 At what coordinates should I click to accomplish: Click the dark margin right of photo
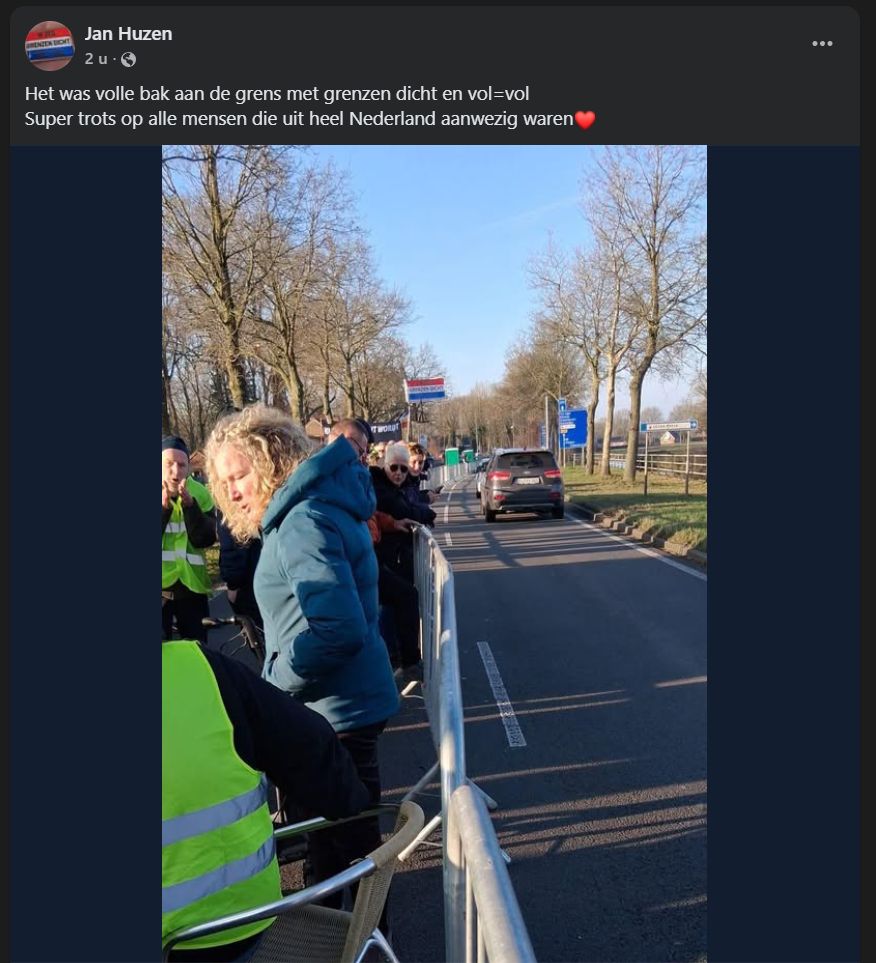783,553
